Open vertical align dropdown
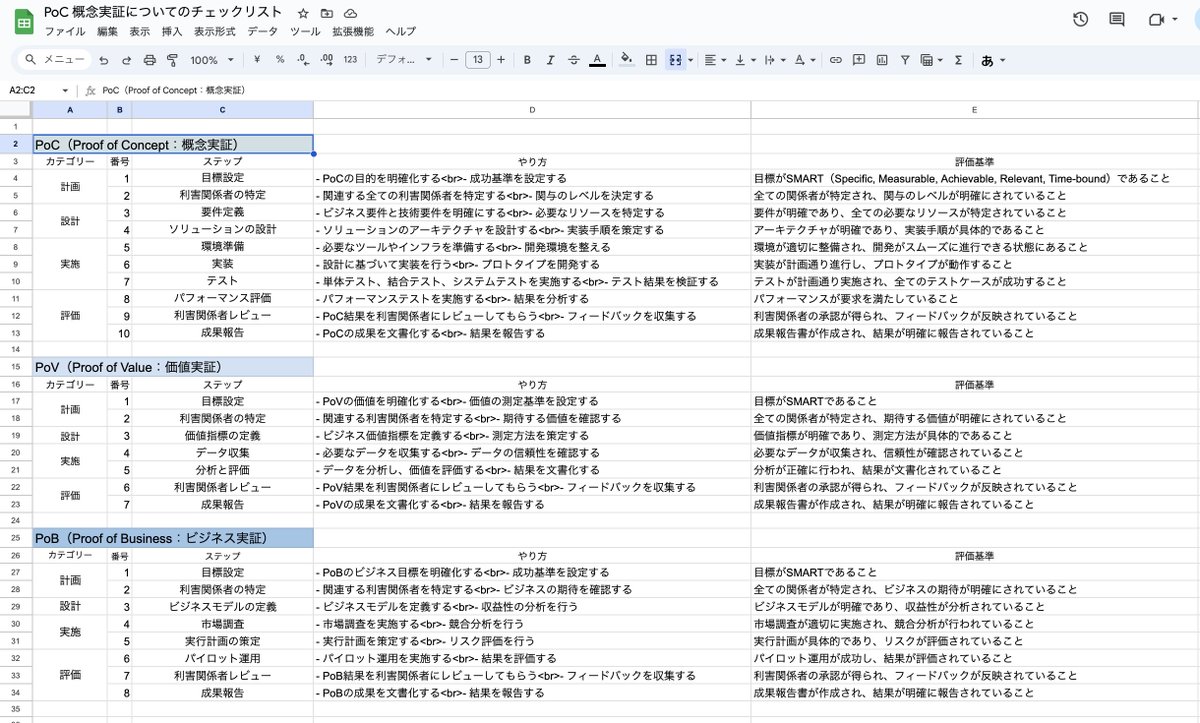 click(x=745, y=60)
